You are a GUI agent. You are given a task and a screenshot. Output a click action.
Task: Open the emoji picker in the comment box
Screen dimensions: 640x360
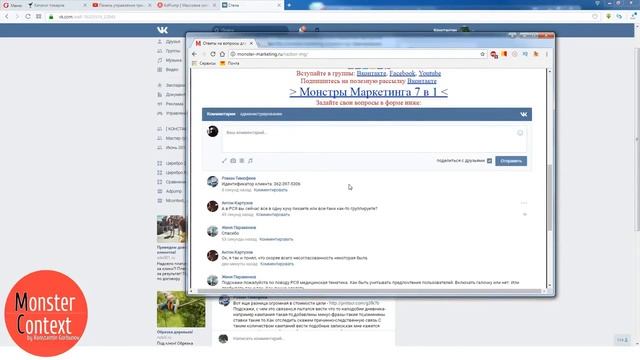tap(520, 133)
